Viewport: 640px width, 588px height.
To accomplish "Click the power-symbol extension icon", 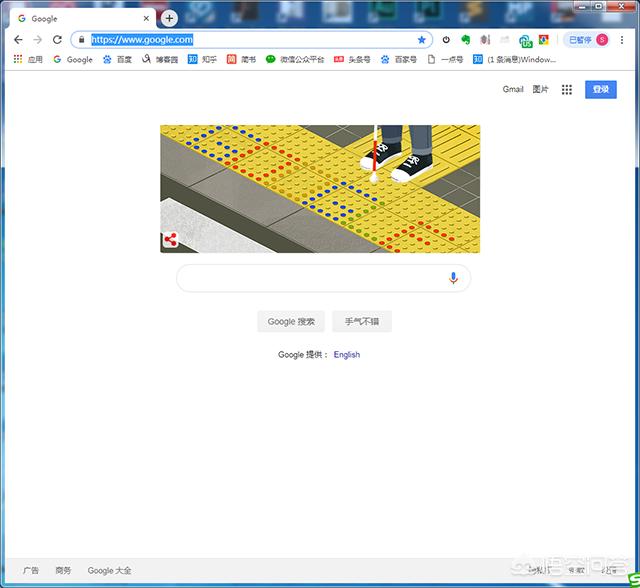I will point(446,40).
